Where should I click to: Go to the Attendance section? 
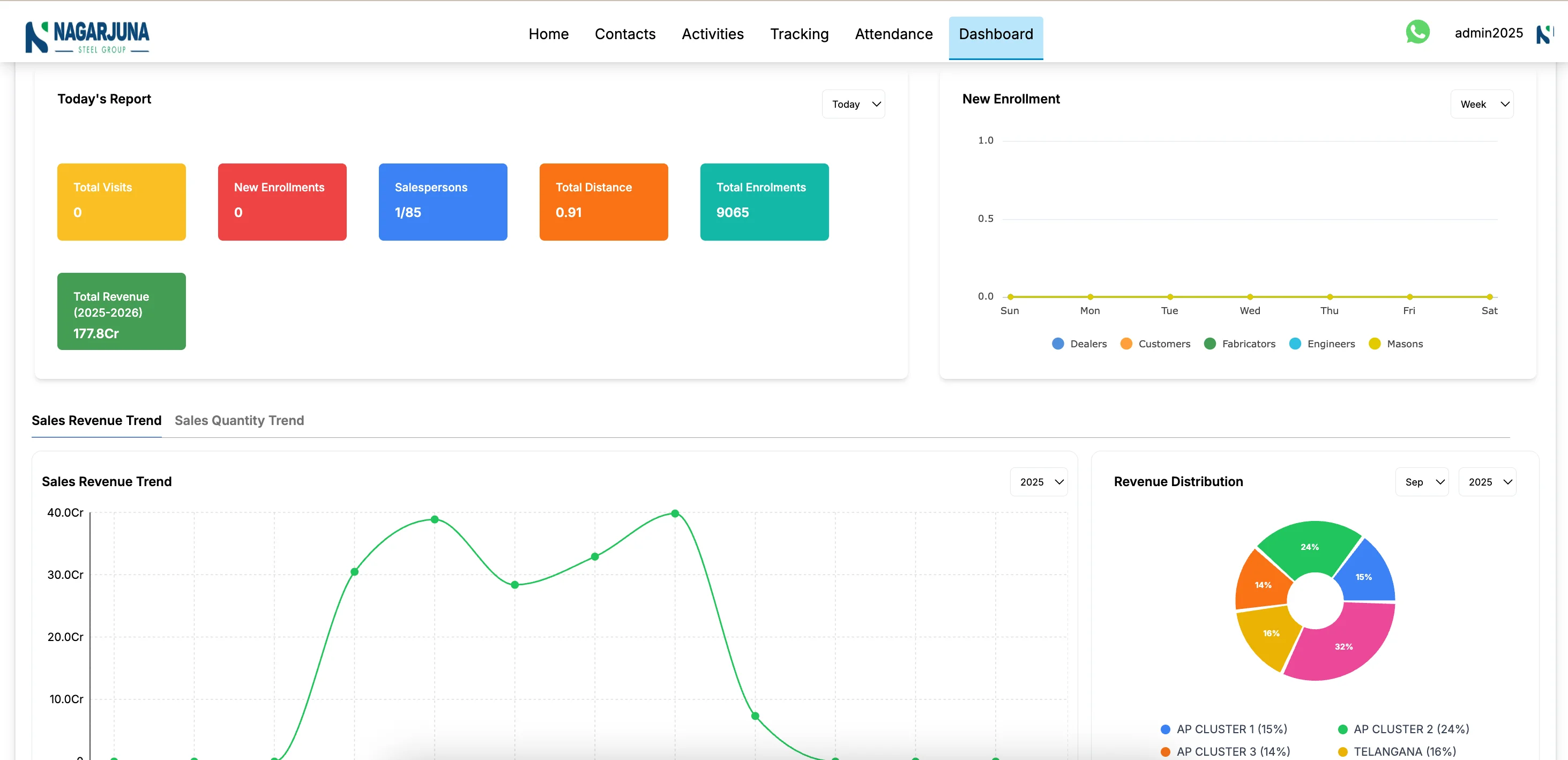[x=893, y=33]
